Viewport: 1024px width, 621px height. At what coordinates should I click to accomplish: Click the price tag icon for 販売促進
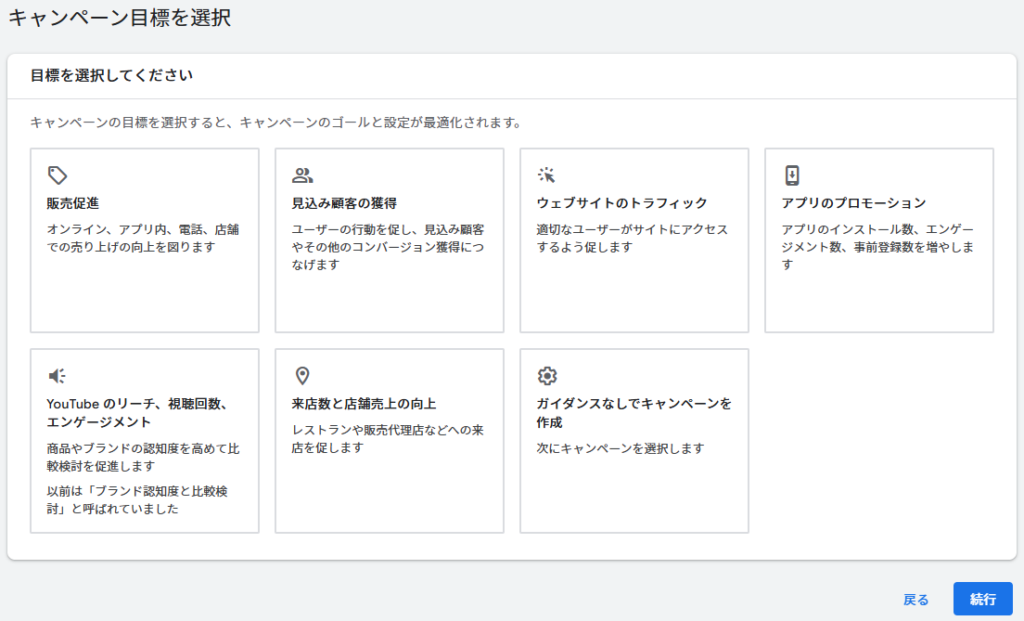tap(58, 176)
